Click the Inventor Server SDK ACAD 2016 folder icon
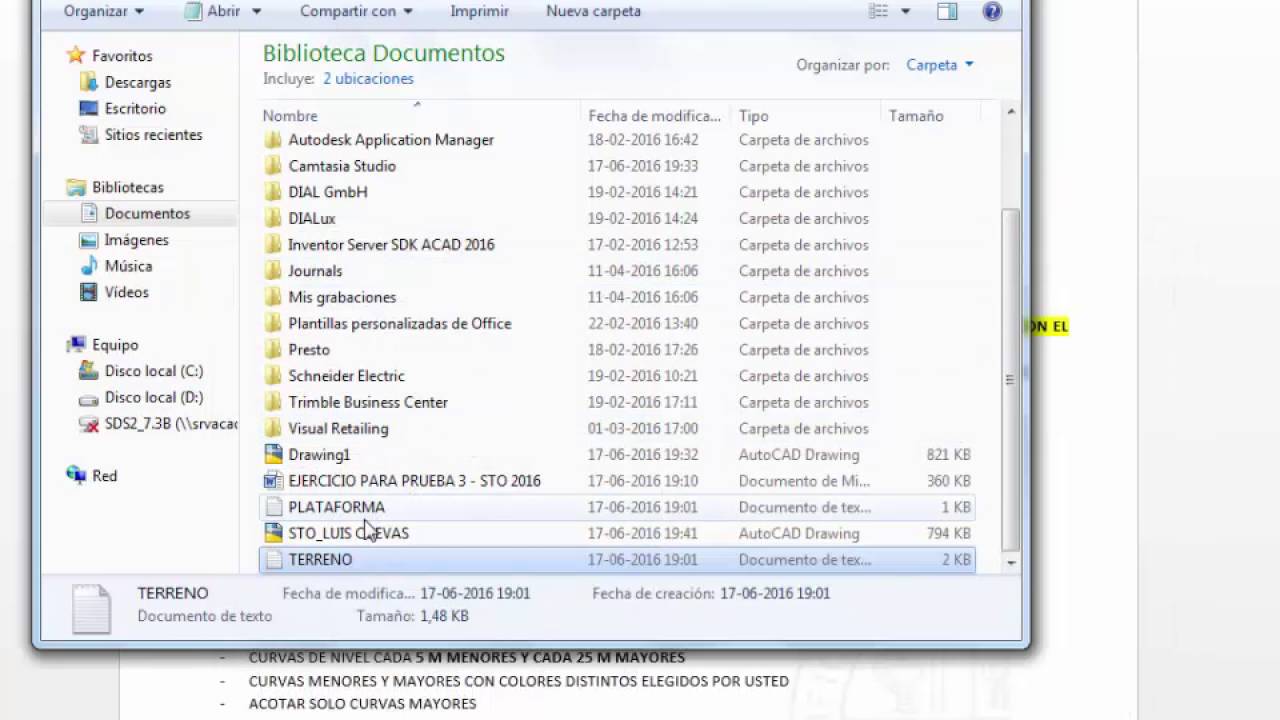The height and width of the screenshot is (720, 1280). (x=273, y=244)
